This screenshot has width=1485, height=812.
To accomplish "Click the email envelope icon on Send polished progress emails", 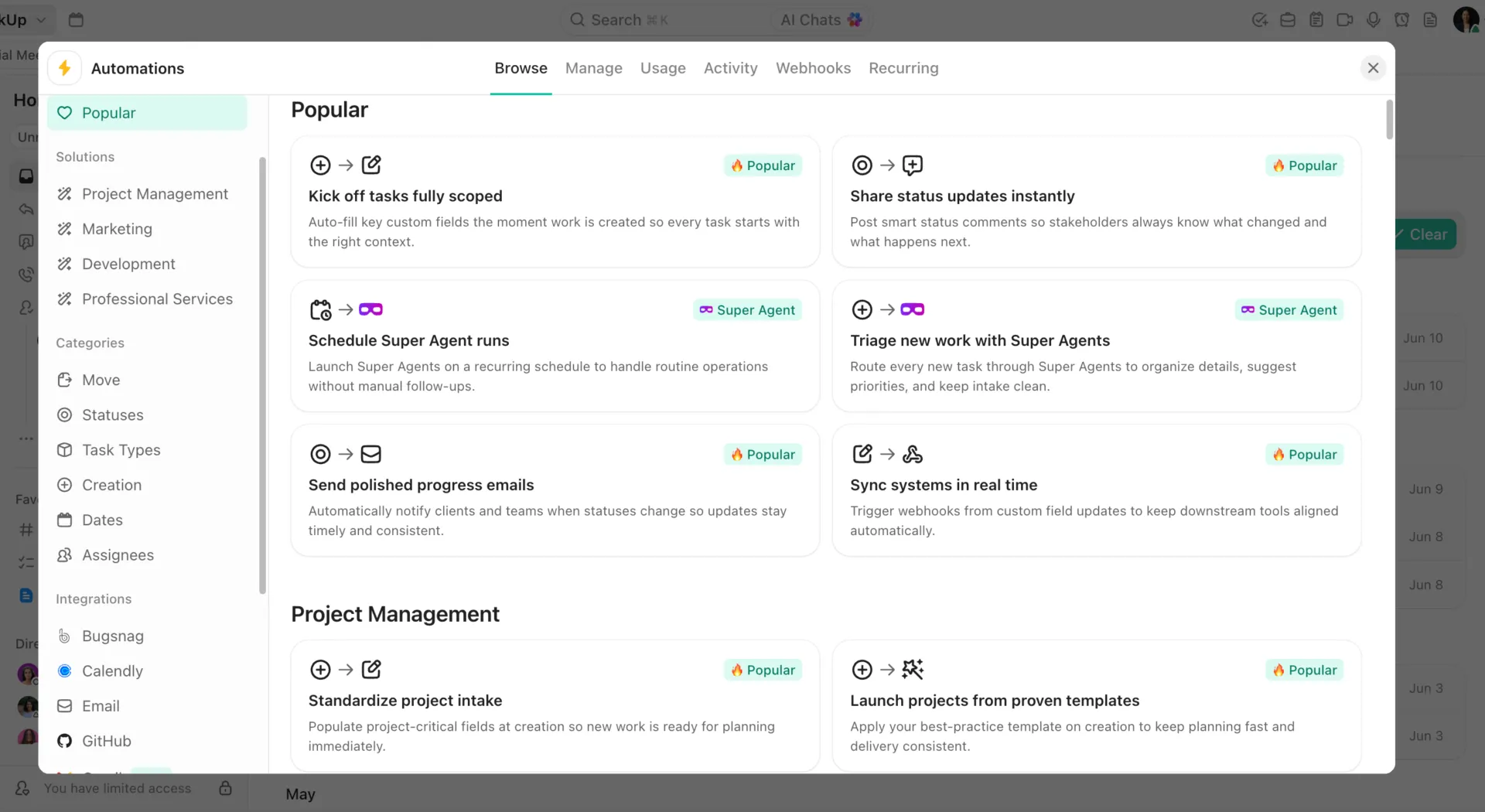I will point(371,455).
